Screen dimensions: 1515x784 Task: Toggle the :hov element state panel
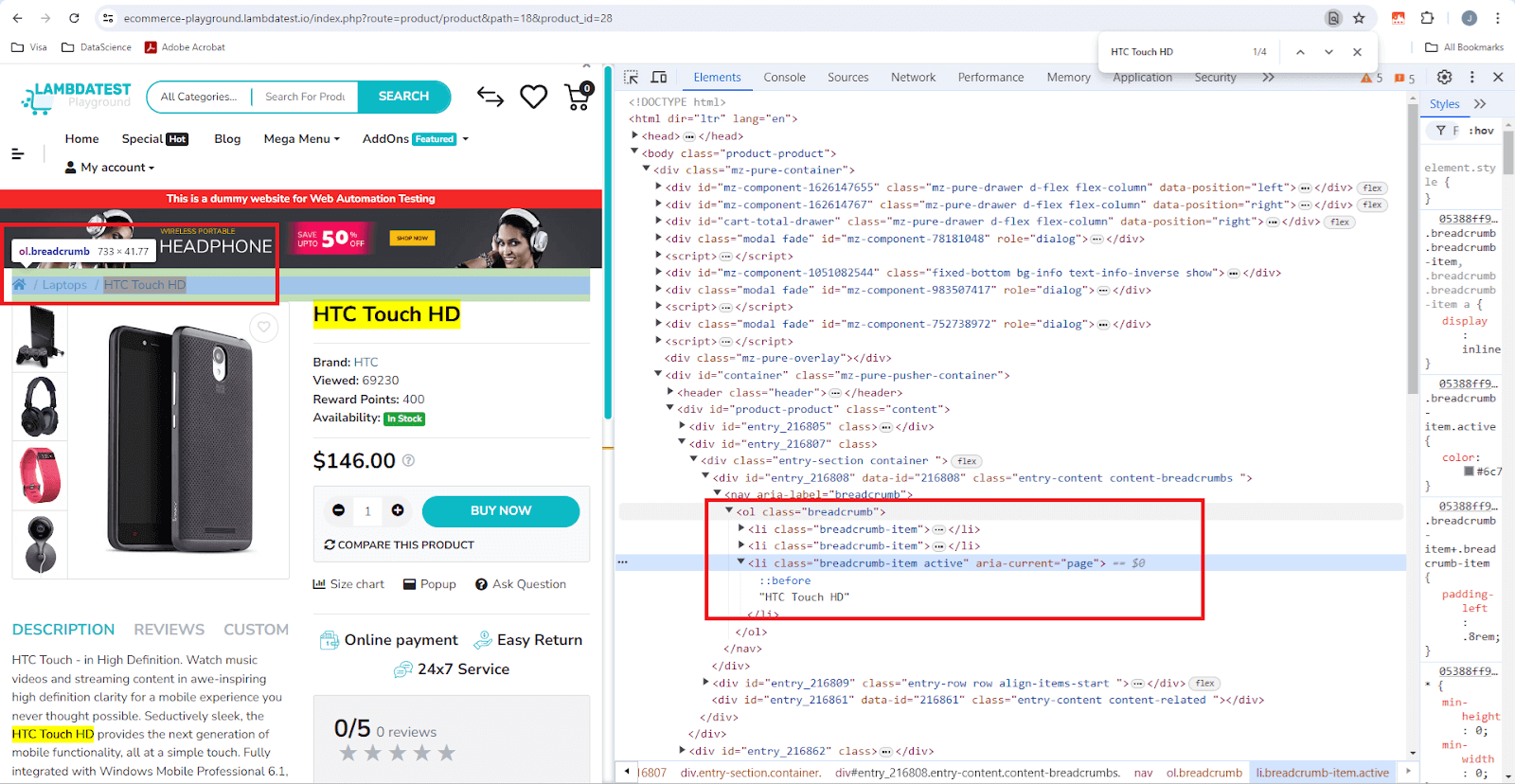pyautogui.click(x=1481, y=131)
